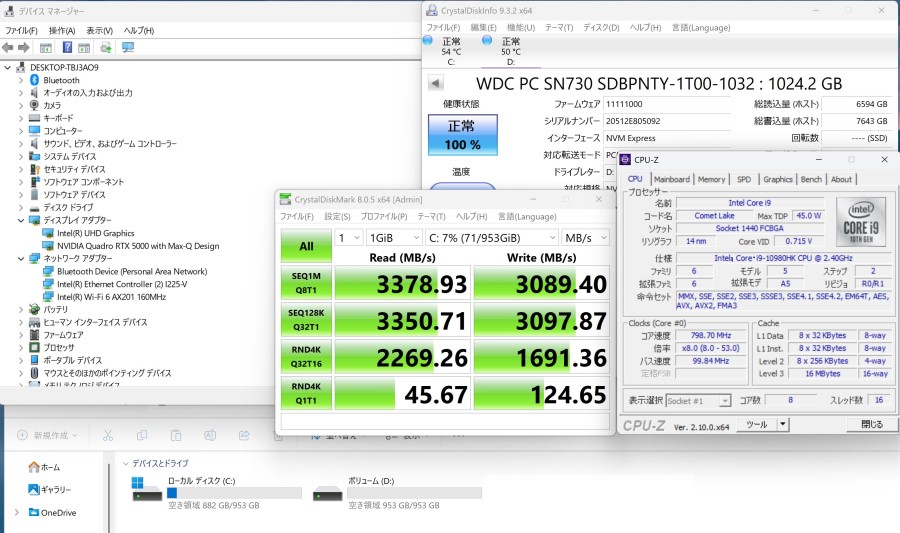Image resolution: width=900 pixels, height=533 pixels.
Task: Expand the Bluetooth tree node
Action: pos(21,80)
